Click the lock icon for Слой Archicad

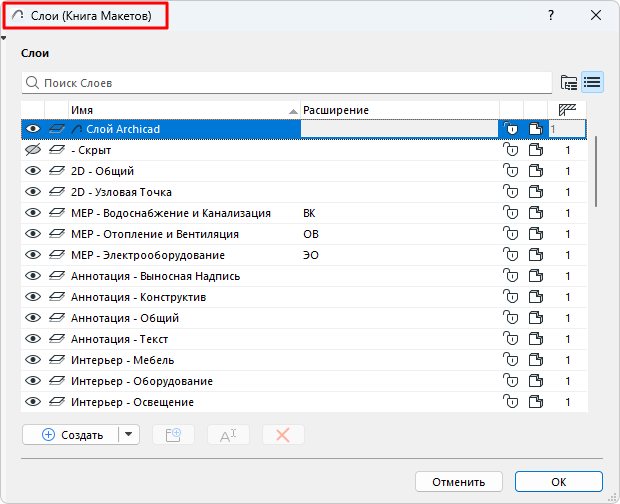[511, 129]
